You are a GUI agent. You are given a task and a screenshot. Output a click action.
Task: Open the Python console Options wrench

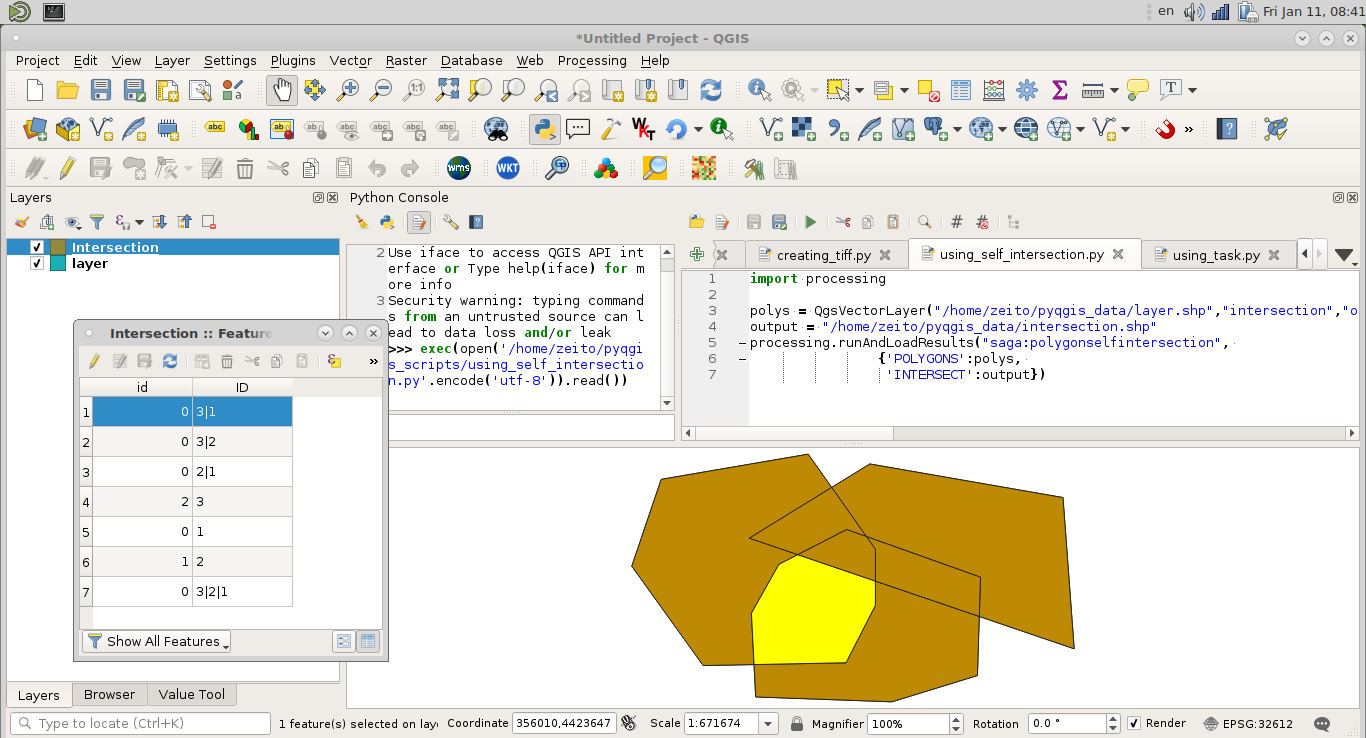(x=450, y=222)
